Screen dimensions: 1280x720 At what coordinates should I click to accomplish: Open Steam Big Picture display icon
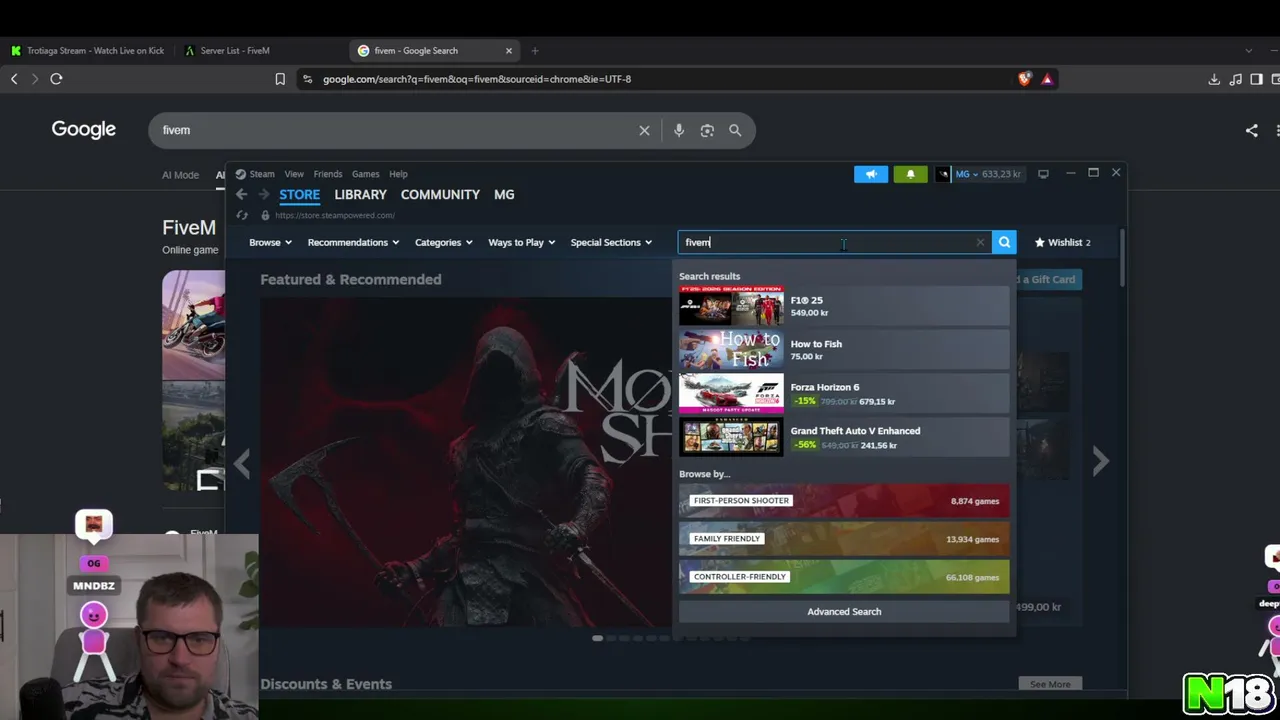pos(1043,174)
